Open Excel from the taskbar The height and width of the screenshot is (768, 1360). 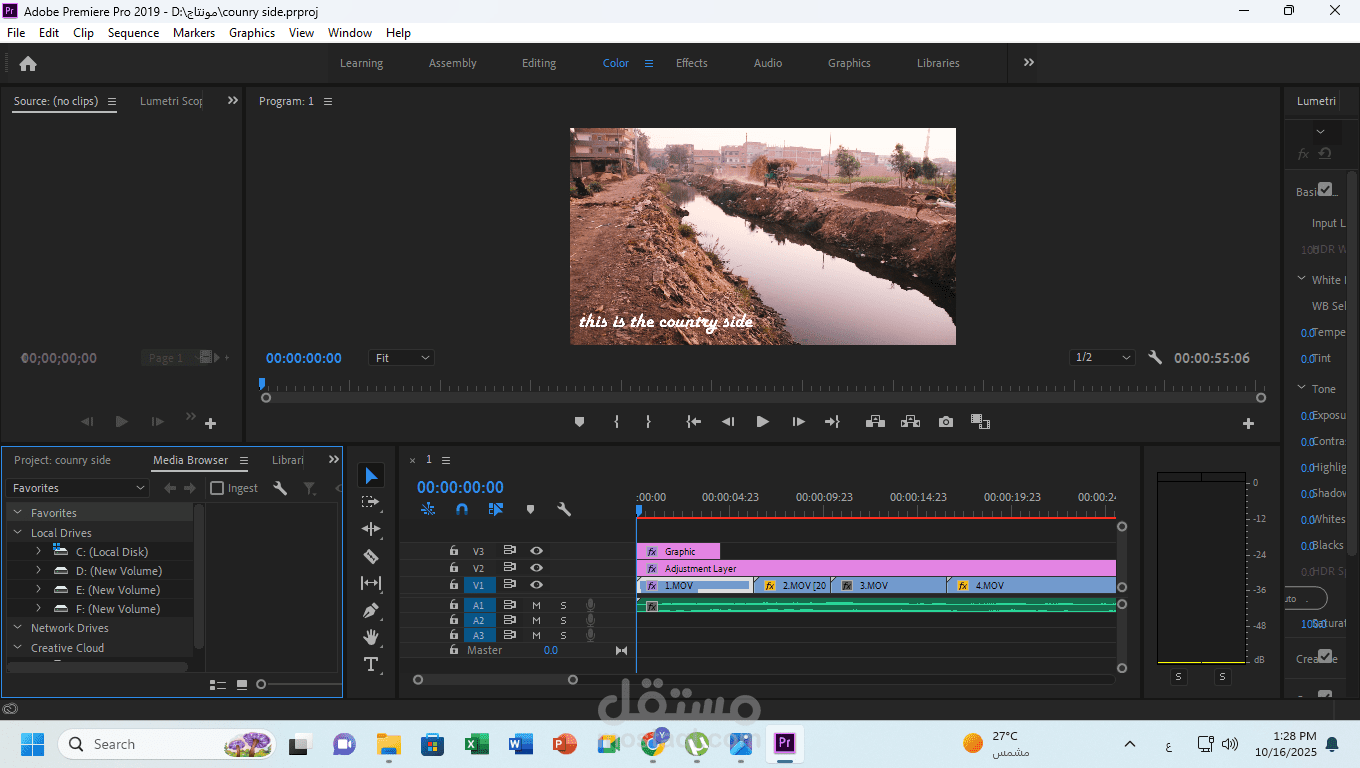476,744
